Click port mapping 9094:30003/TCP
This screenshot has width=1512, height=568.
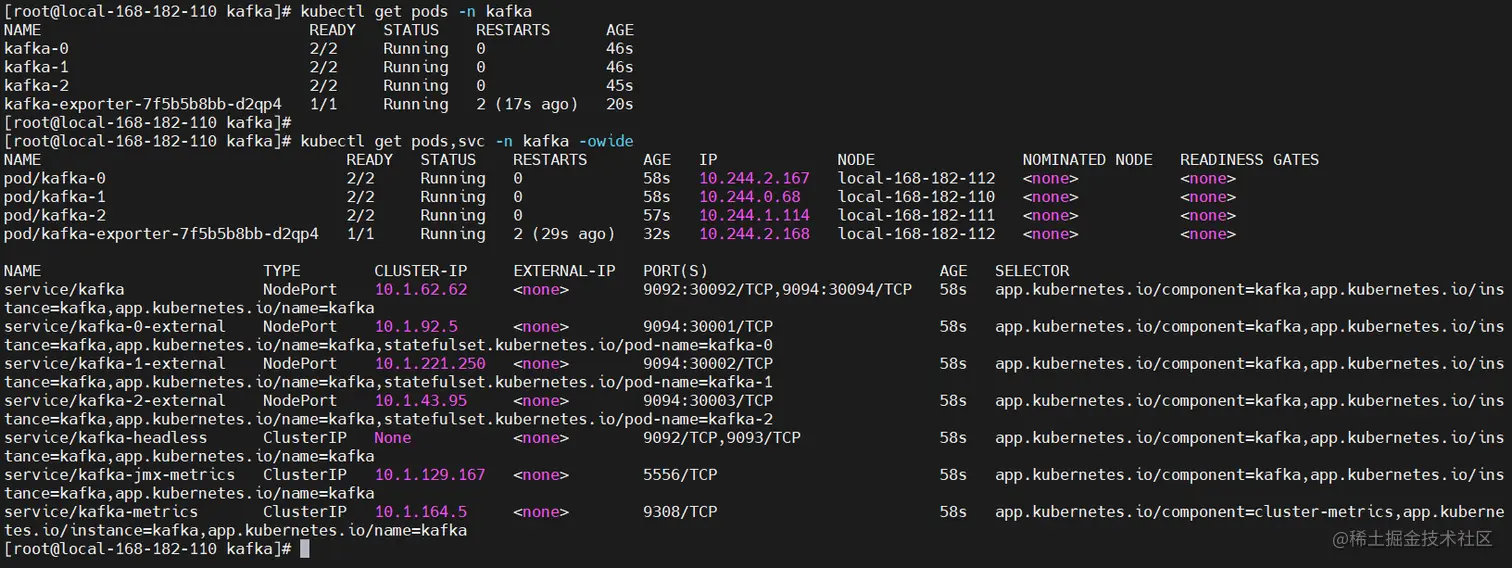tap(708, 400)
